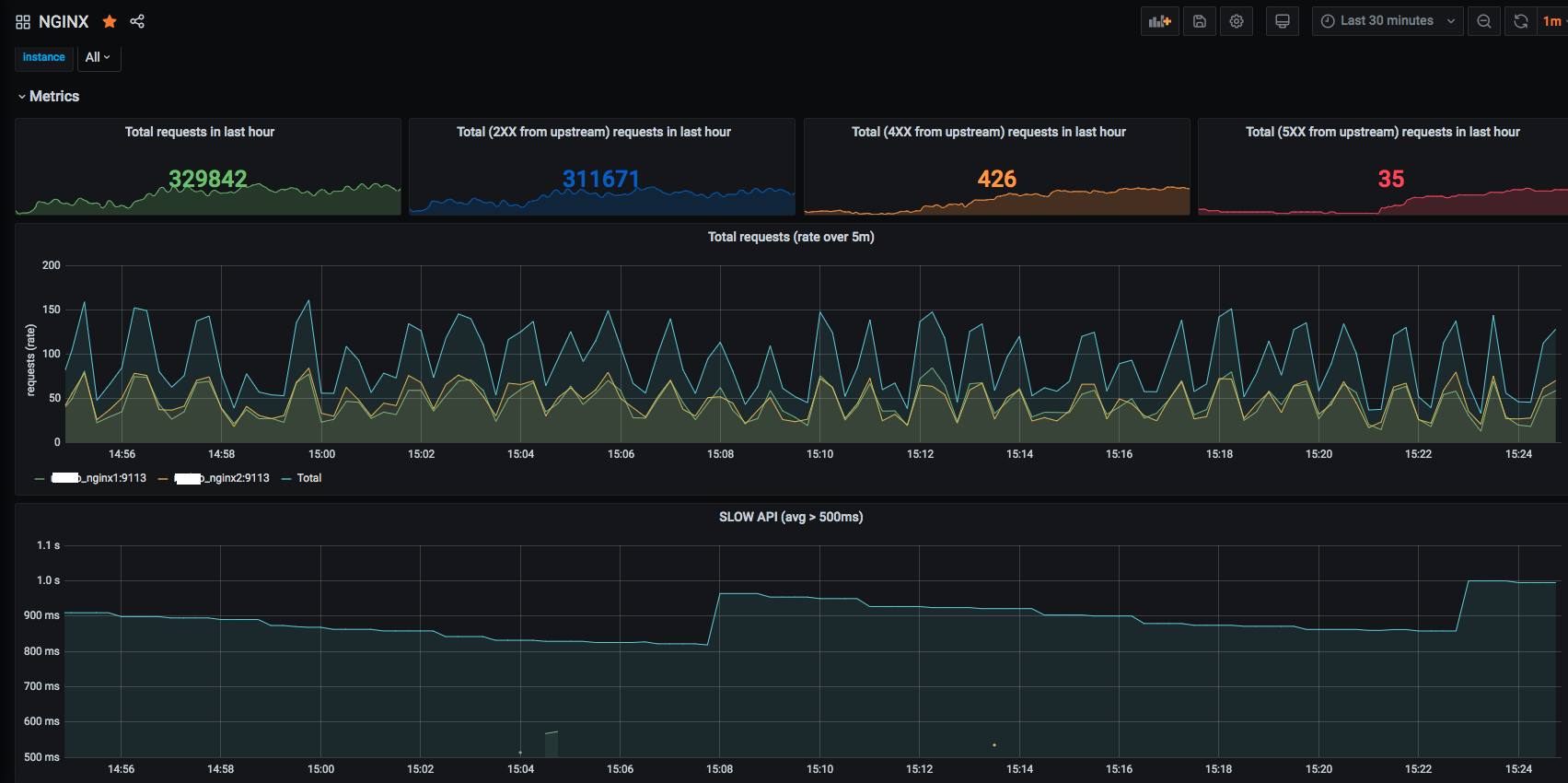Open the SLOW API panel title menu

coord(791,517)
